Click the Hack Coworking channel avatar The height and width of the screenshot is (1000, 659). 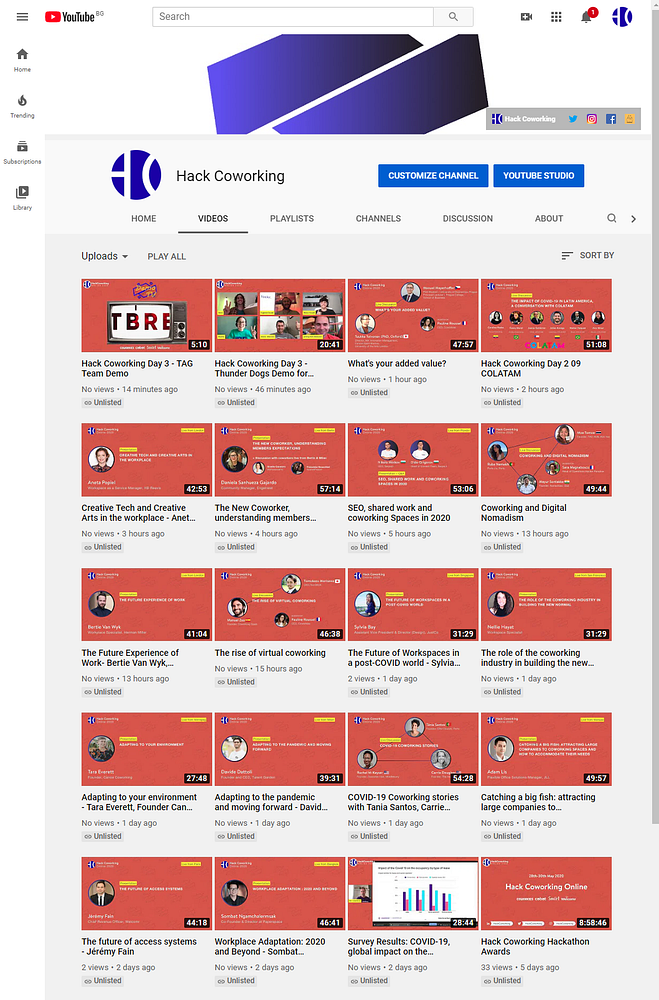pos(136,175)
